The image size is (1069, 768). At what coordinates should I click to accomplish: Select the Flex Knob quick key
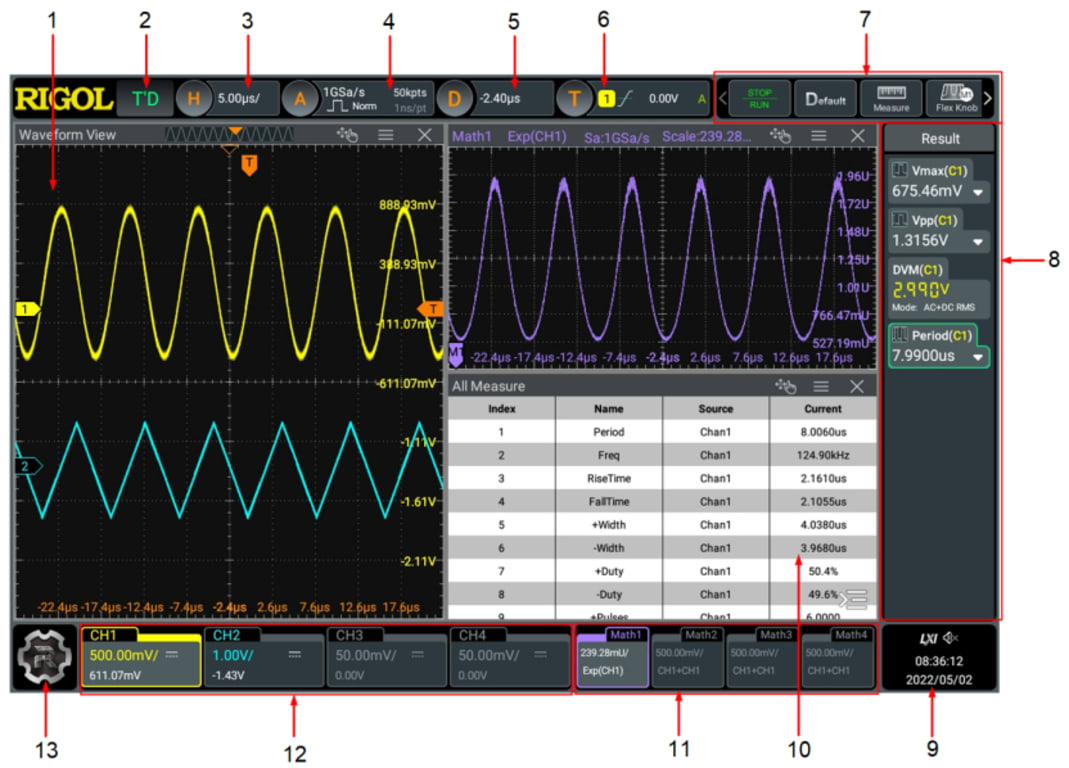click(x=956, y=99)
